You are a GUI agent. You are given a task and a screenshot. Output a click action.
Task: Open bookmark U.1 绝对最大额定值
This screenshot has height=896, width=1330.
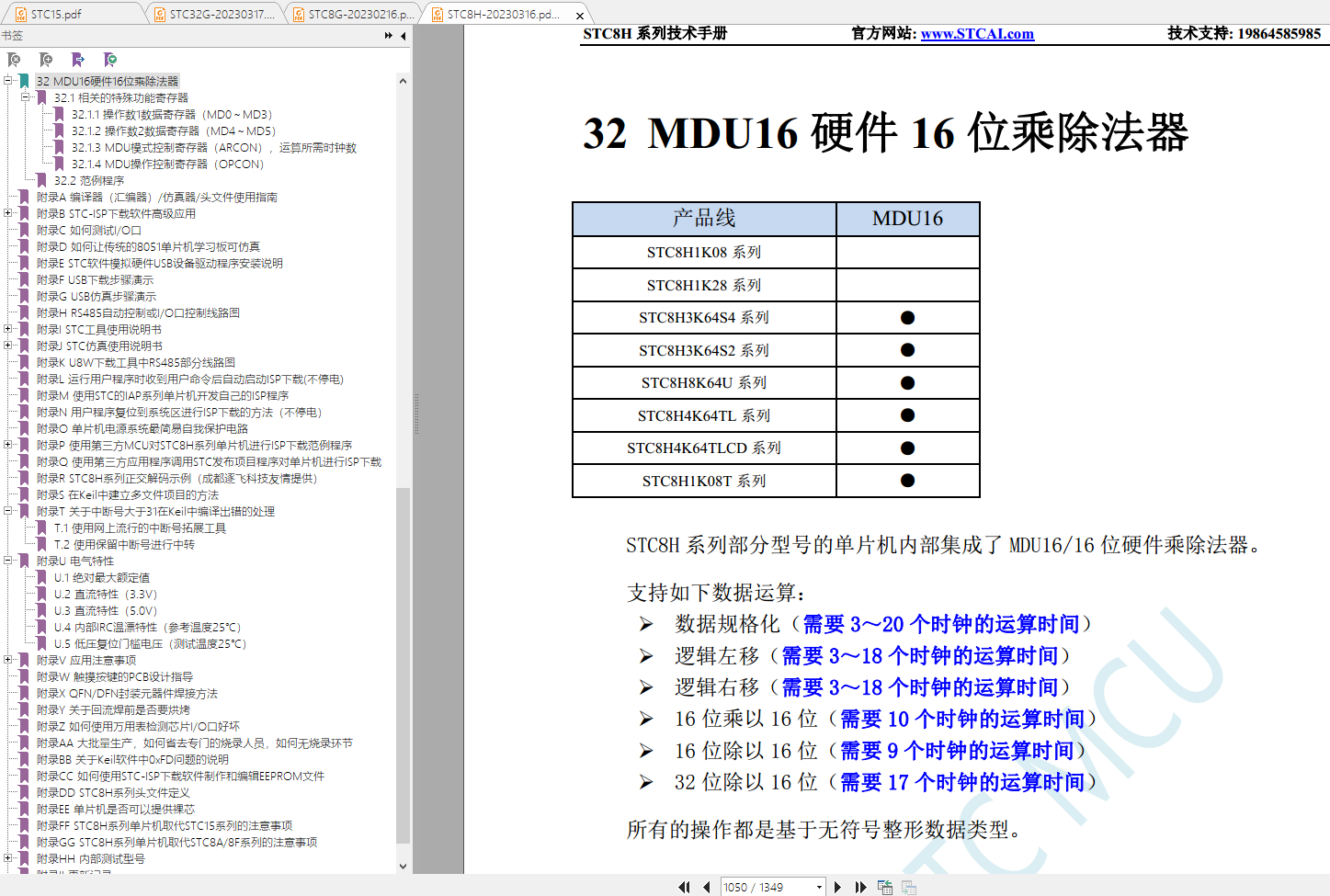tap(102, 578)
